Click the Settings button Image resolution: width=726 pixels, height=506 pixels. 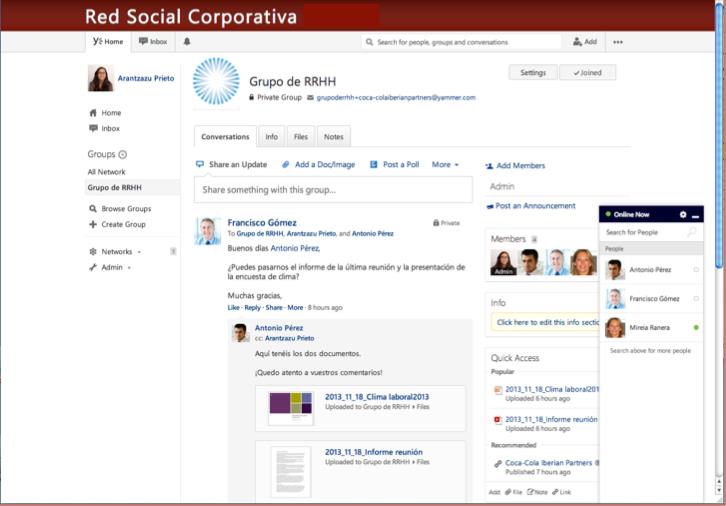click(533, 73)
